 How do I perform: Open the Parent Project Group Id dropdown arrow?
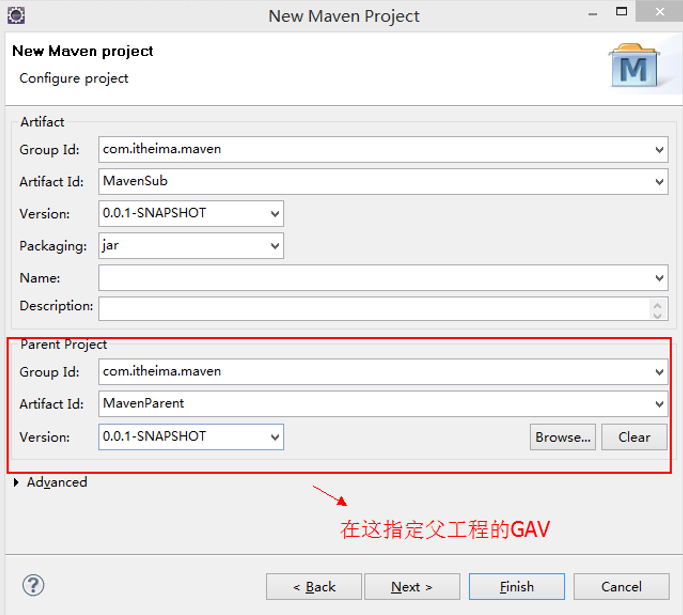(x=659, y=372)
